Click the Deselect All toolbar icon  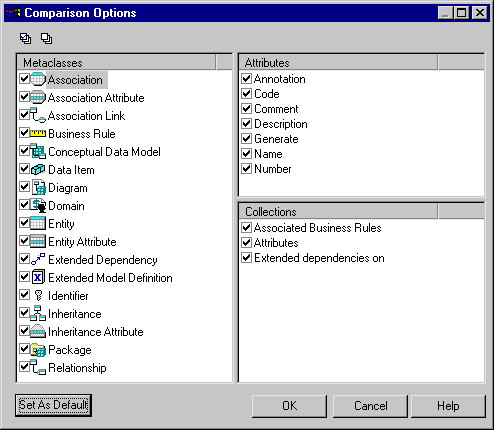(46, 38)
